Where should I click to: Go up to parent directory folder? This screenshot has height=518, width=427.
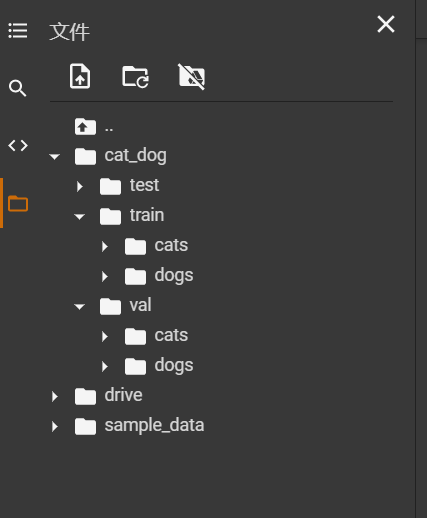[x=85, y=127]
